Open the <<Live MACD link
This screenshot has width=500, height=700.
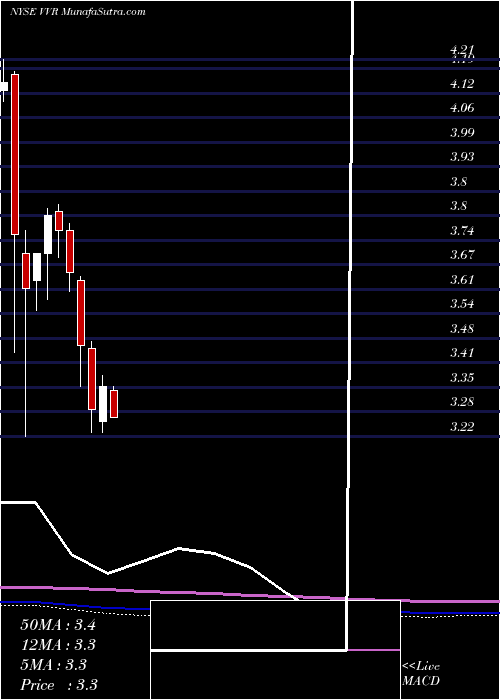pyautogui.click(x=421, y=674)
